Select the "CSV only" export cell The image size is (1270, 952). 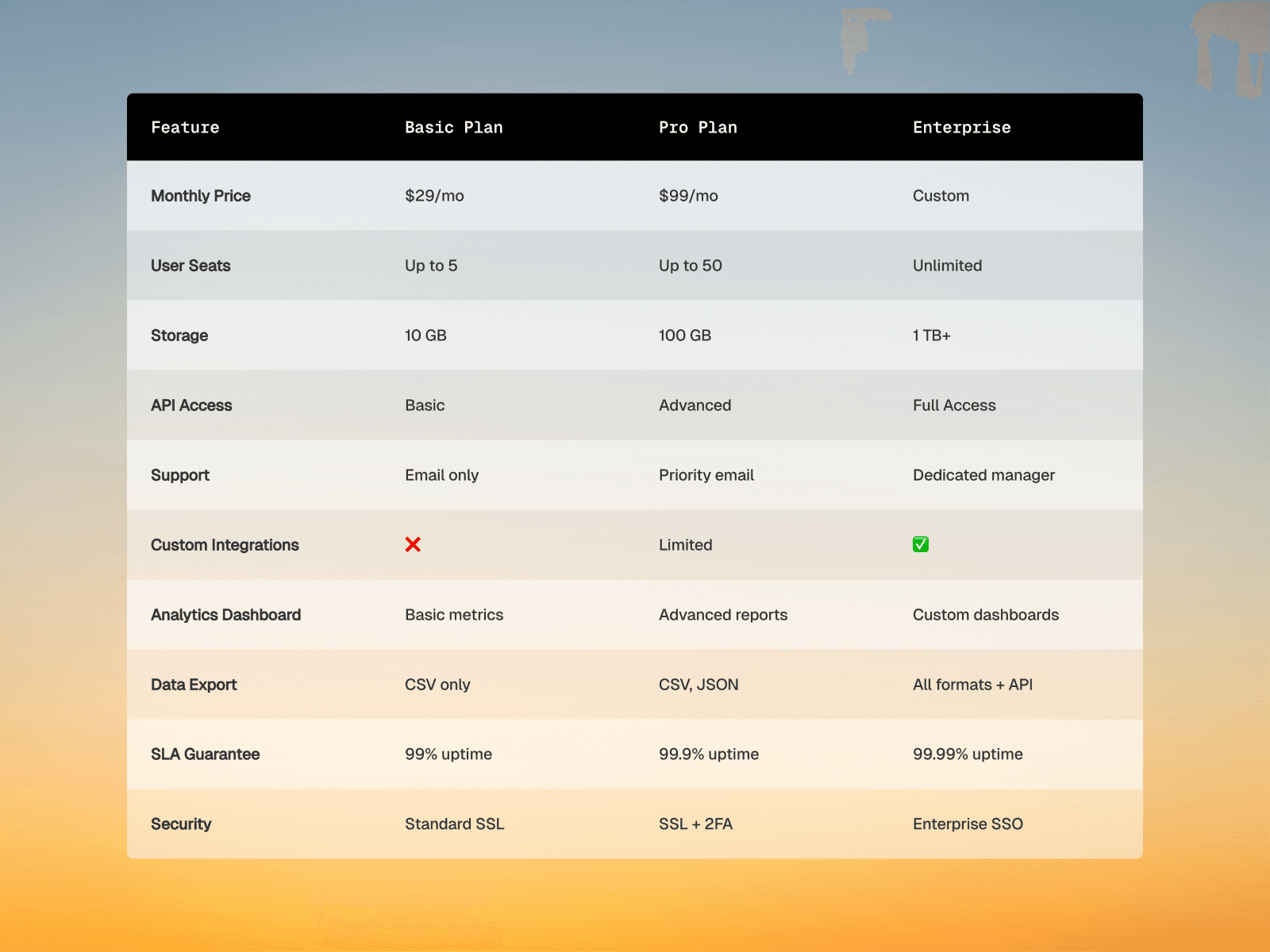coord(437,685)
